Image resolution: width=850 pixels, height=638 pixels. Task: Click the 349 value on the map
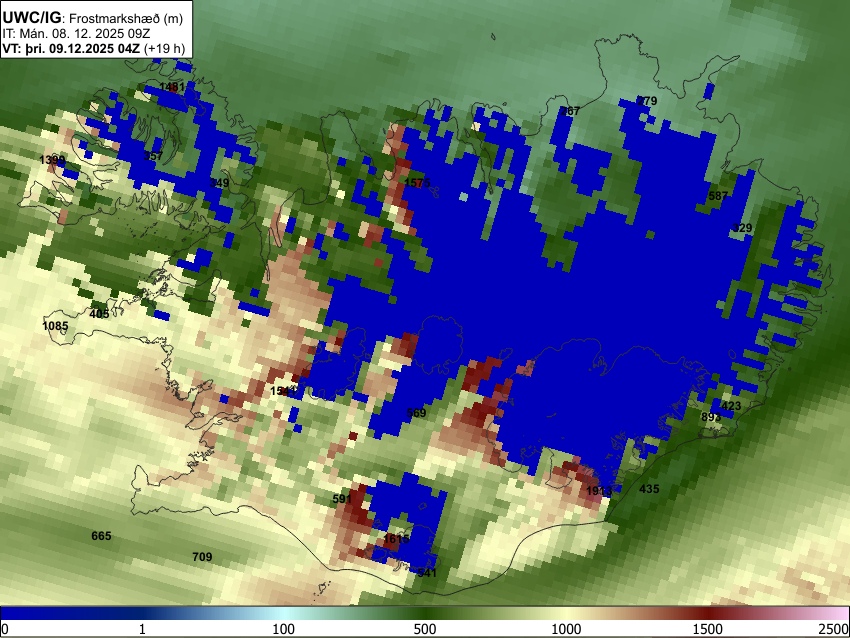pyautogui.click(x=219, y=183)
